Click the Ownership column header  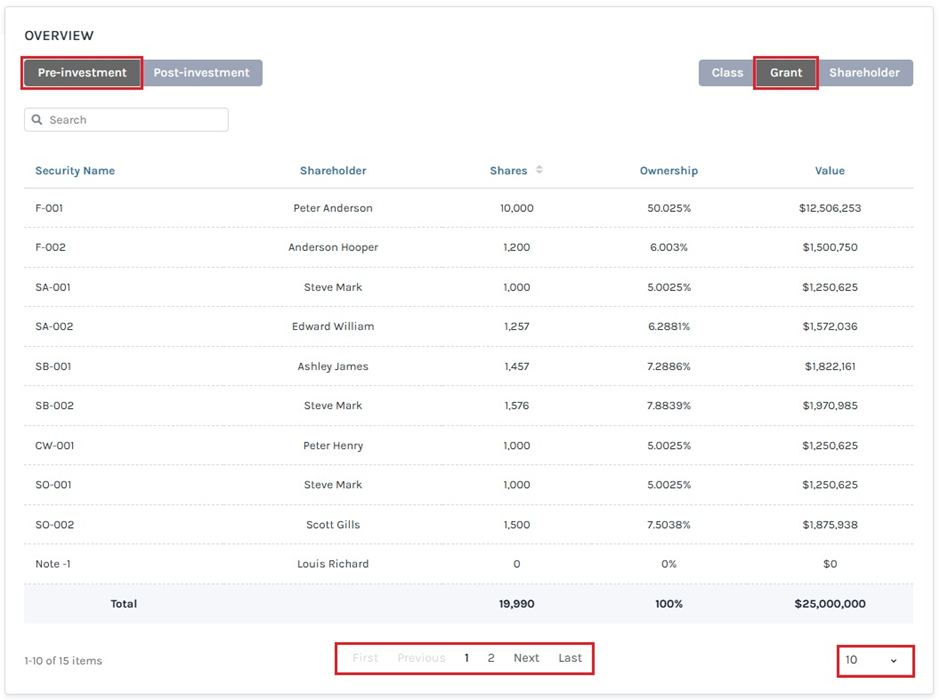(669, 171)
